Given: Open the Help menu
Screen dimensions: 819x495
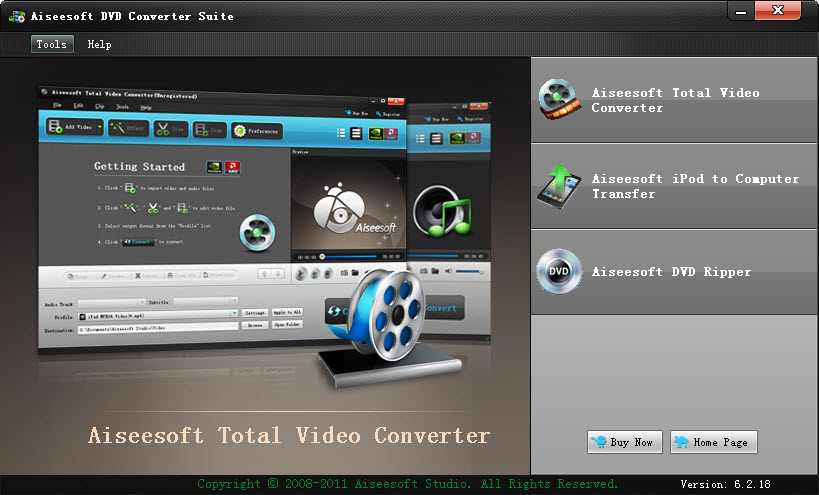Looking at the screenshot, I should click(99, 44).
